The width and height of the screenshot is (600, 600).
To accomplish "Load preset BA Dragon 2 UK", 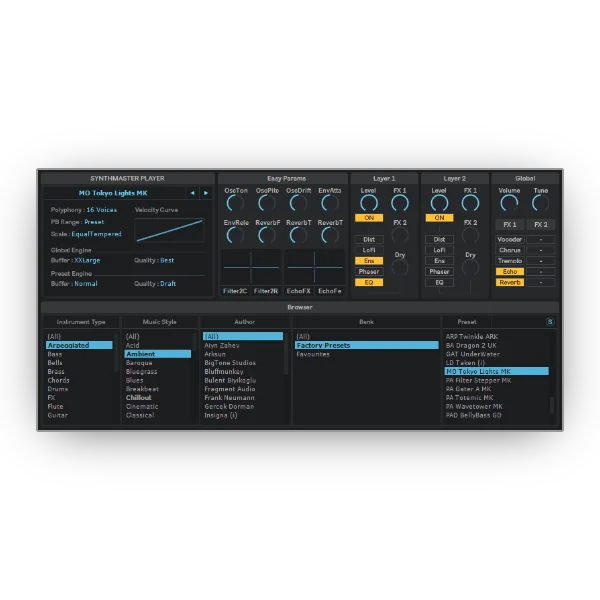I will 471,345.
